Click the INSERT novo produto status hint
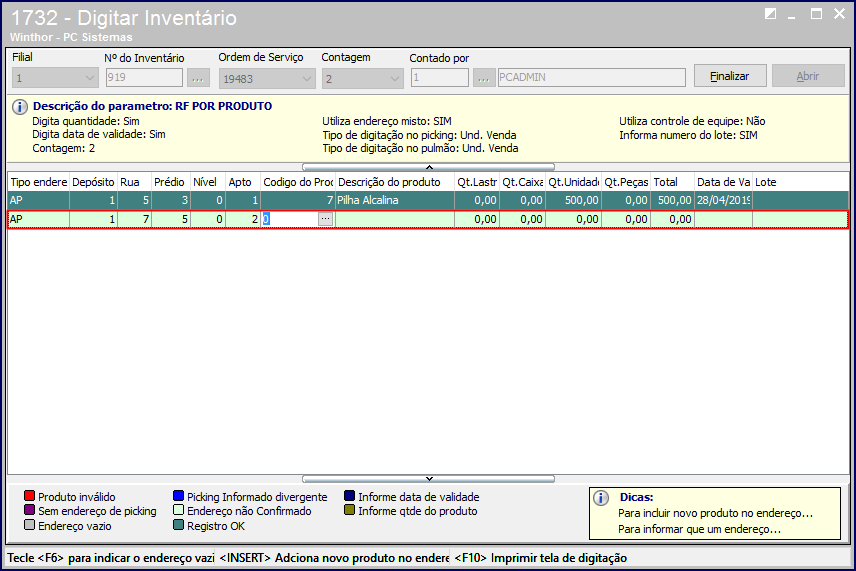The image size is (856, 571). [x=334, y=558]
